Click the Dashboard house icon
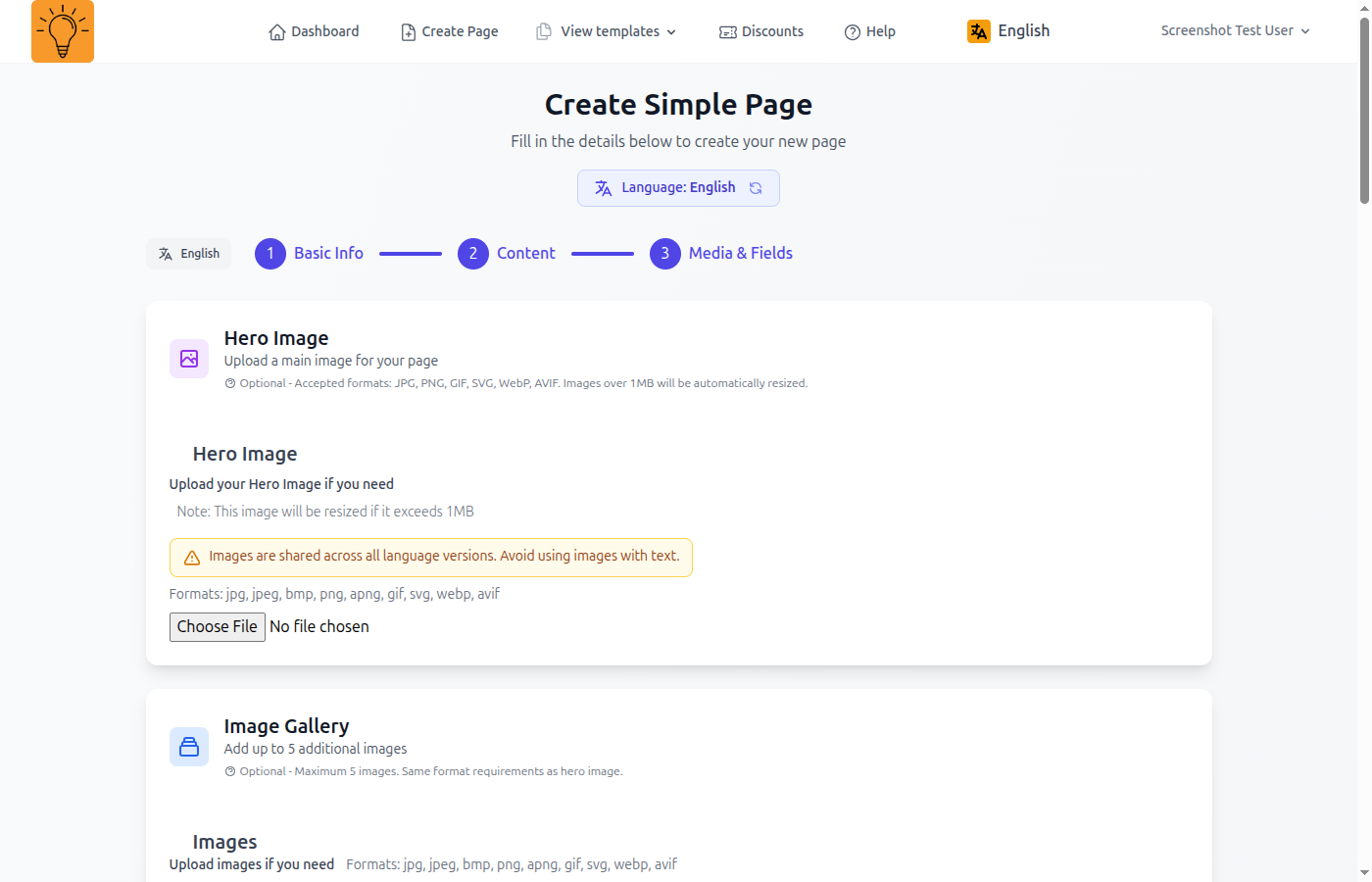 277,32
